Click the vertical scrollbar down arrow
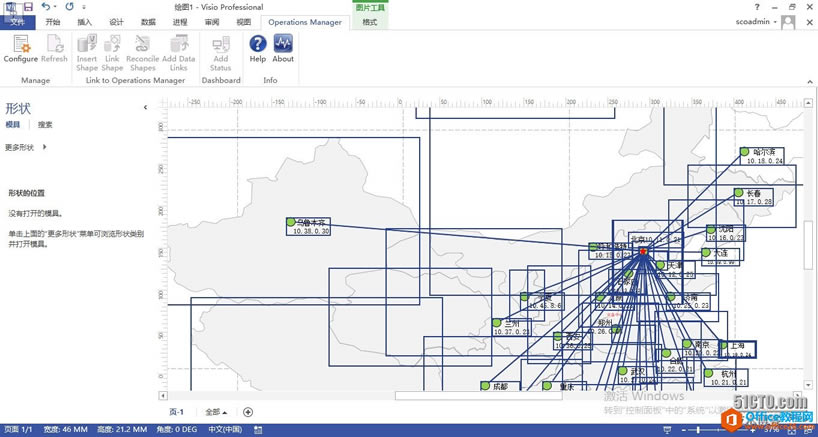 [x=808, y=385]
